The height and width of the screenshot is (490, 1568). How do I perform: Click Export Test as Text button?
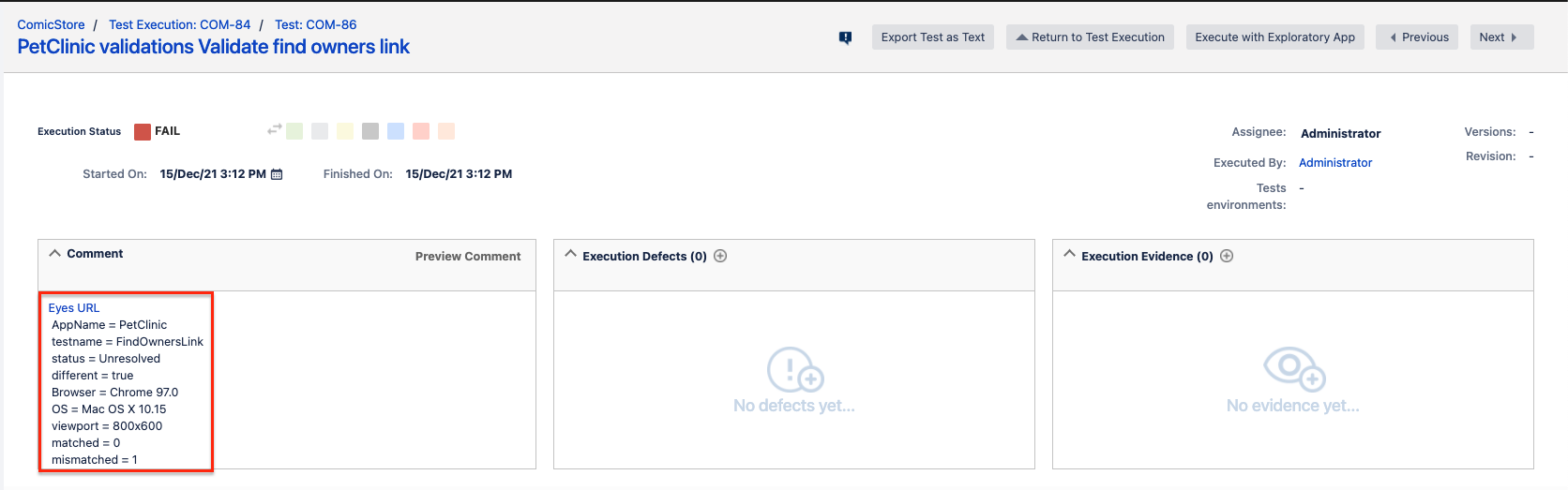click(x=933, y=37)
